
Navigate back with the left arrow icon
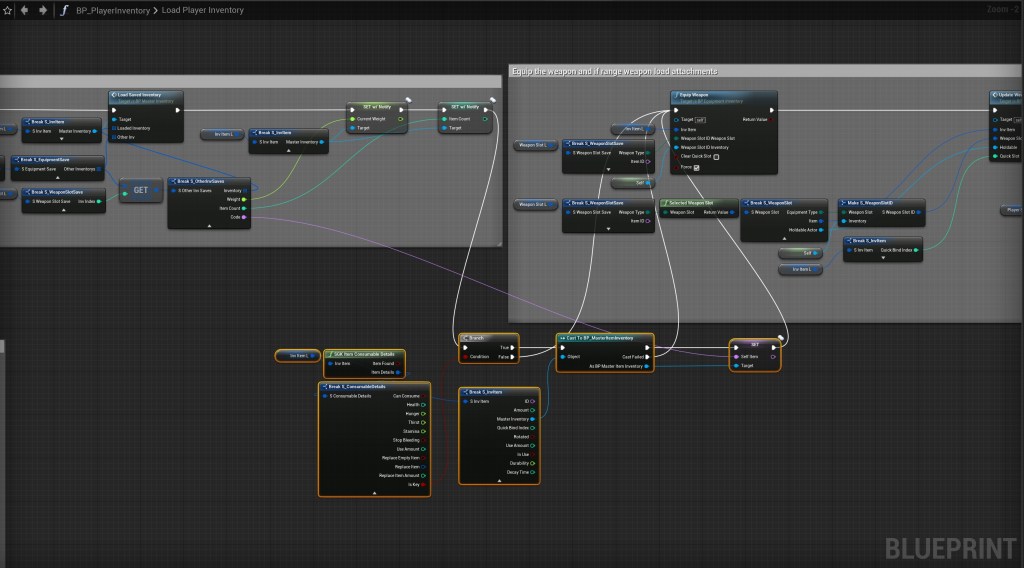[x=25, y=10]
